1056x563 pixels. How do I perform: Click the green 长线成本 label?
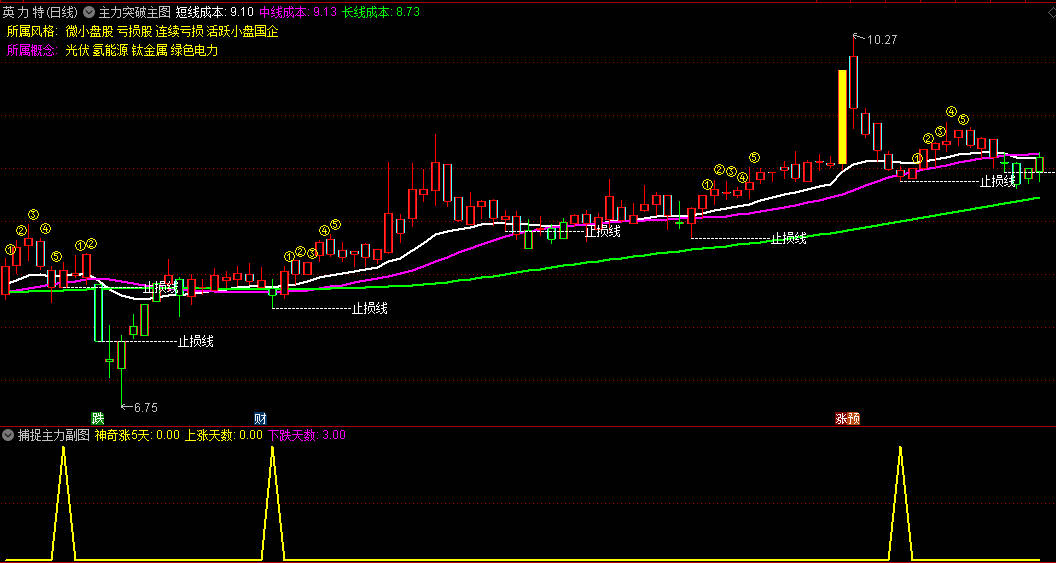381,13
